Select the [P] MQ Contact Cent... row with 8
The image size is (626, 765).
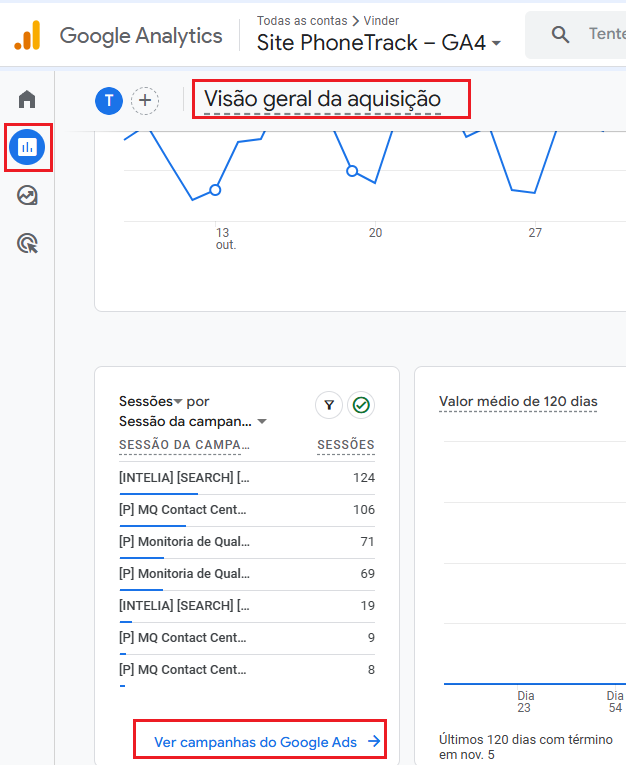[x=247, y=670]
